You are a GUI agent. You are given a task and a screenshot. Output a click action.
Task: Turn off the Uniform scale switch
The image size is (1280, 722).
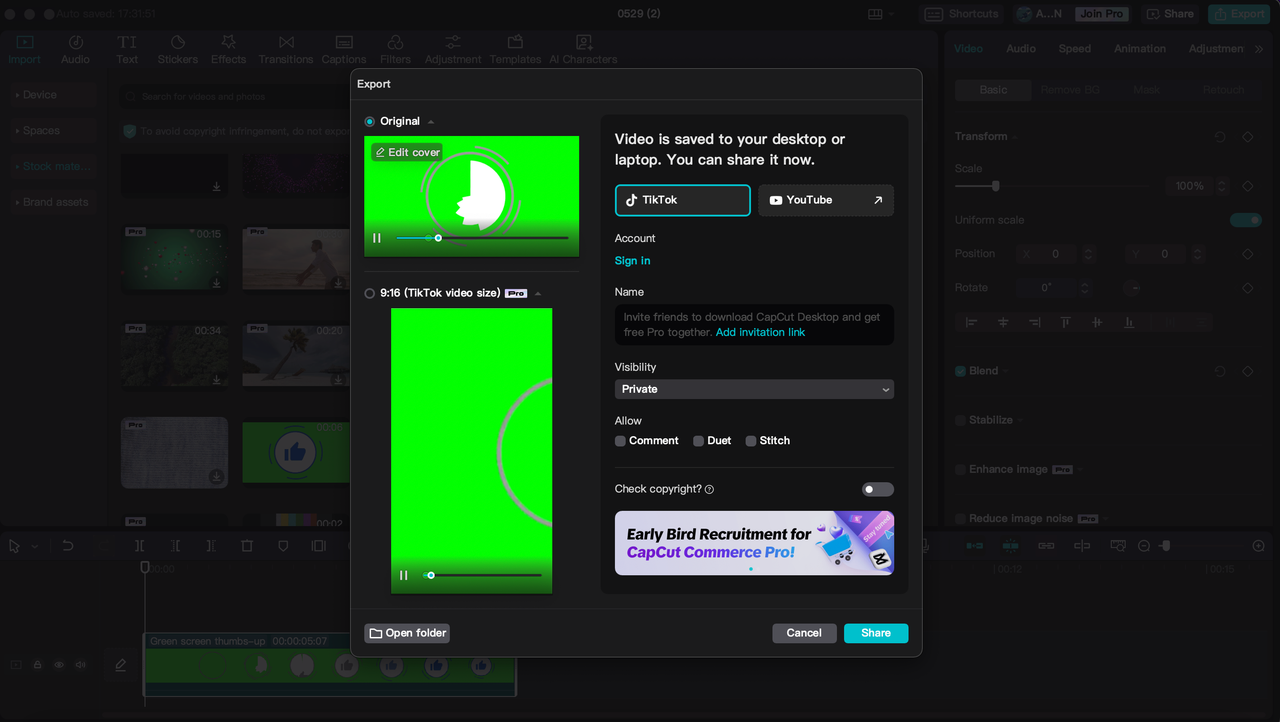(x=1246, y=220)
